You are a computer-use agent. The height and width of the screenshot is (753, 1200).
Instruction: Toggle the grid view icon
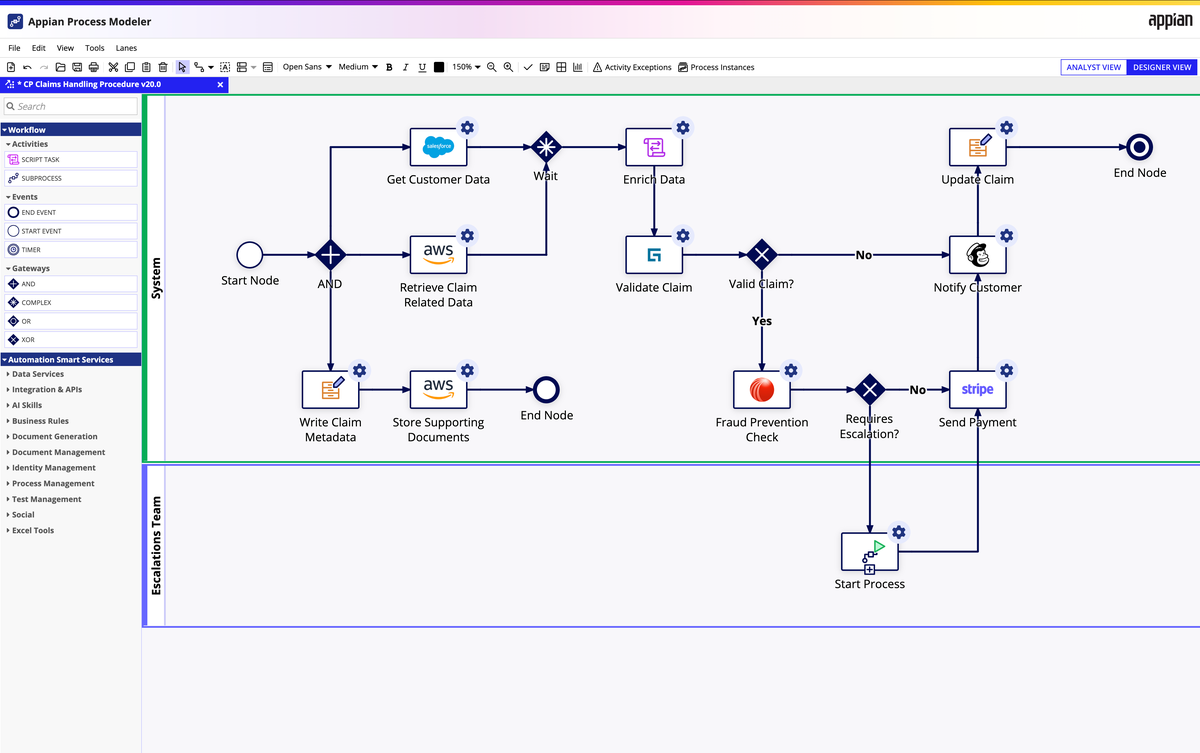pos(561,67)
